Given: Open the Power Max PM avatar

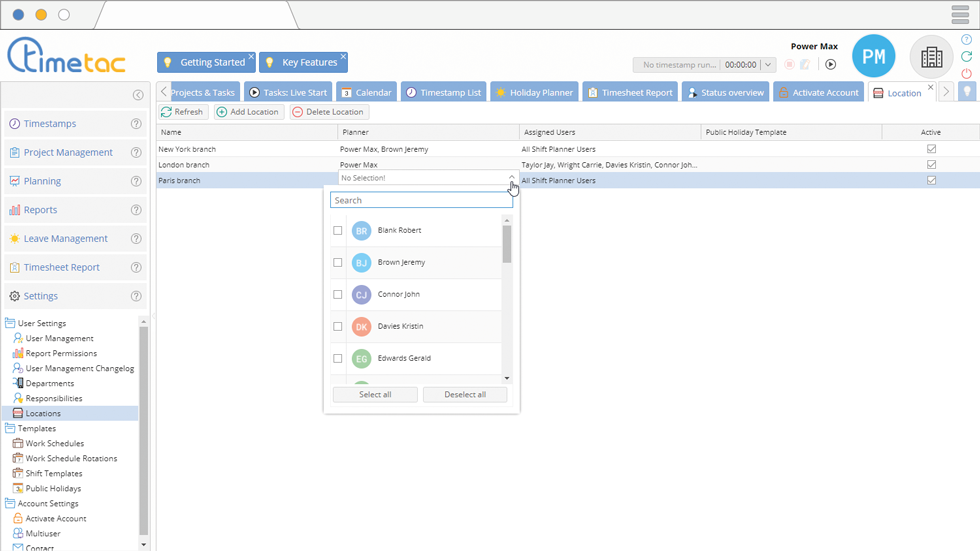Looking at the screenshot, I should (873, 57).
